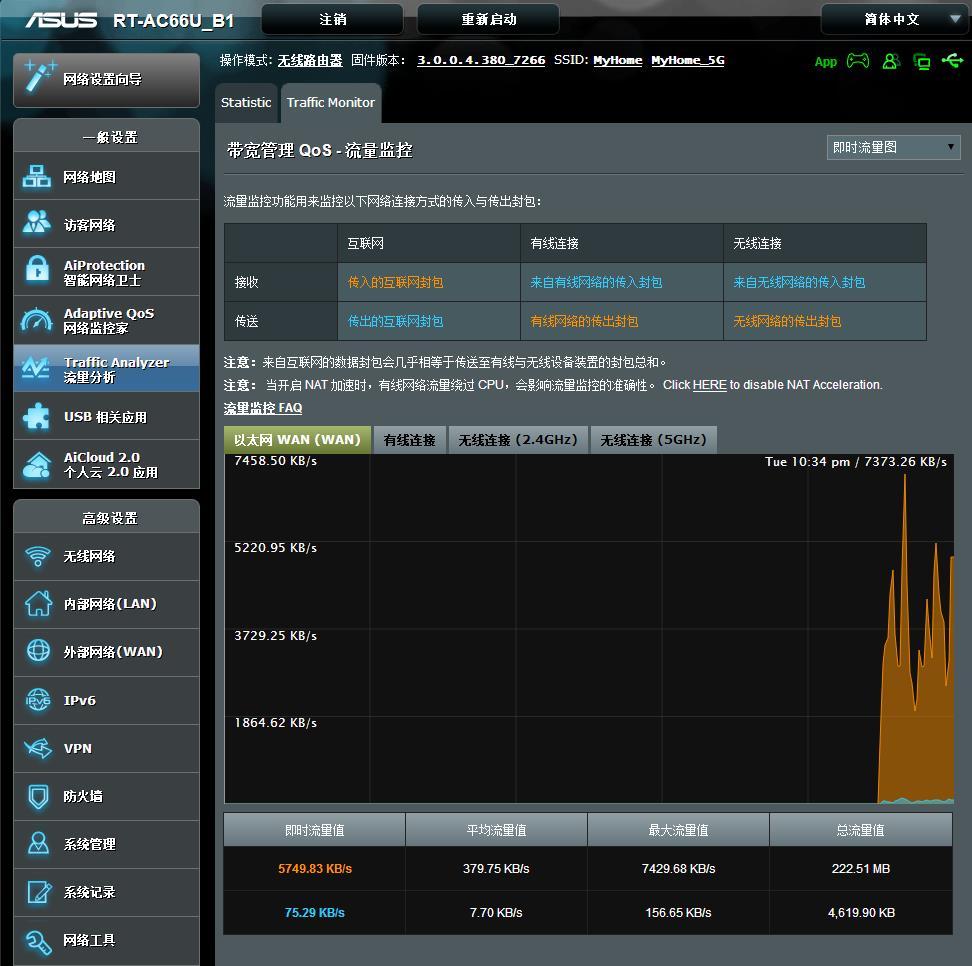This screenshot has height=966, width=972.
Task: Open the guest network status icon
Action: (x=890, y=61)
